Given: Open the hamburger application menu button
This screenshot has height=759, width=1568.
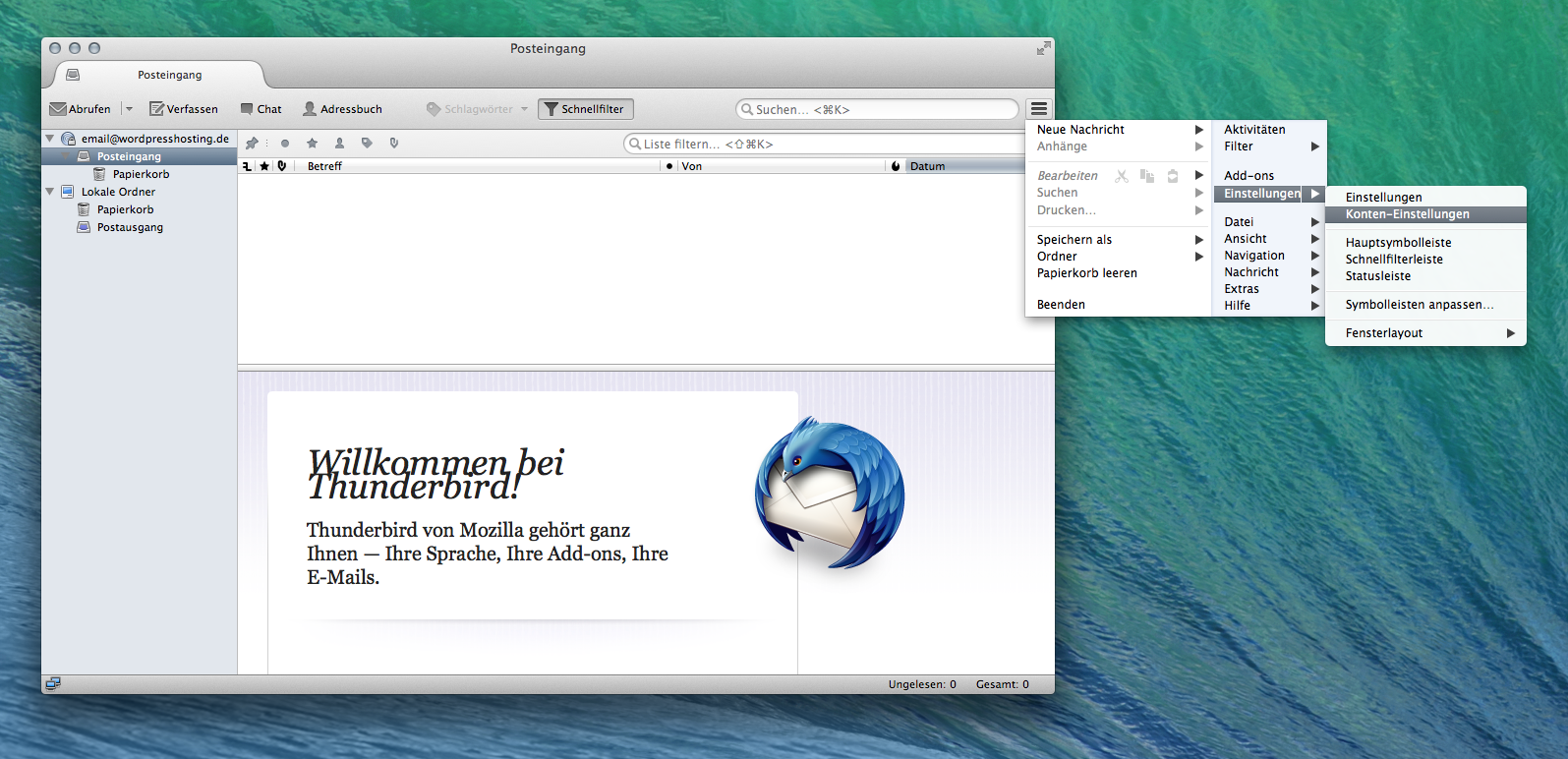Looking at the screenshot, I should click(x=1038, y=109).
